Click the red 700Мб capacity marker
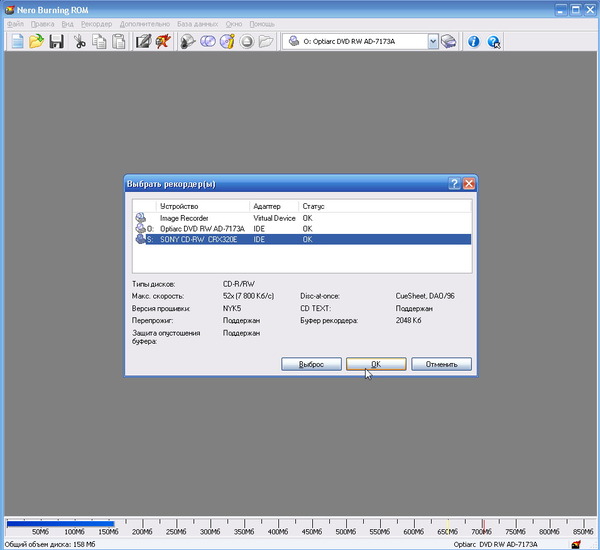Screen dimensions: 600x550 (483, 526)
